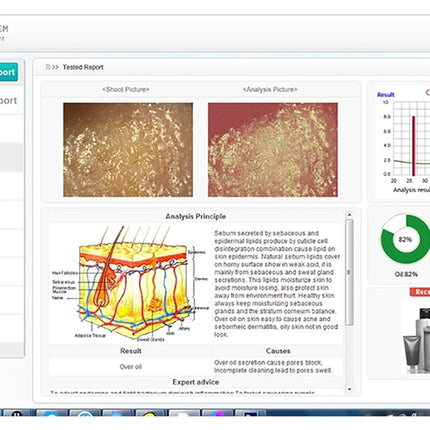
Task: Click the Analysis result caption under chart
Action: (411, 190)
